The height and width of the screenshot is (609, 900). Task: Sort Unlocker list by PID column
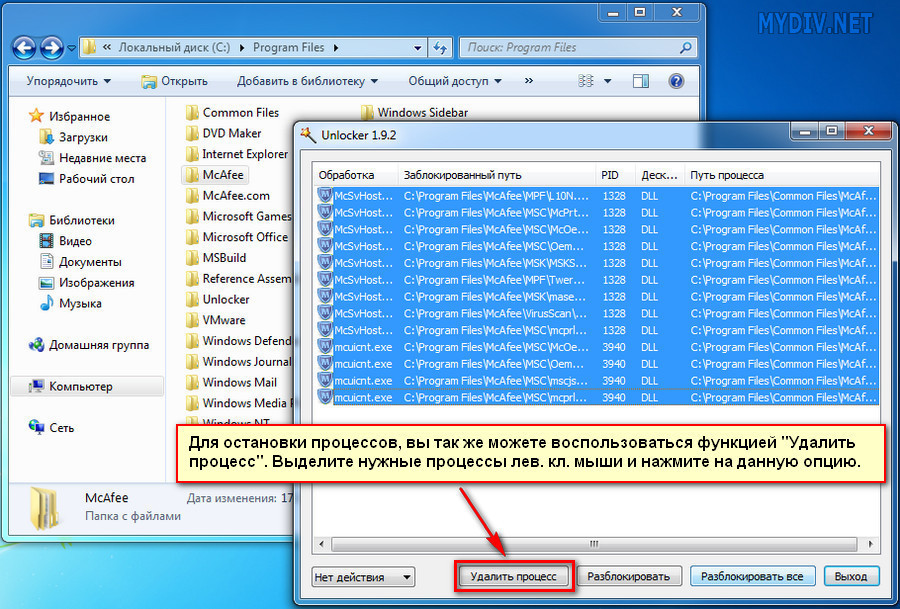pyautogui.click(x=616, y=175)
